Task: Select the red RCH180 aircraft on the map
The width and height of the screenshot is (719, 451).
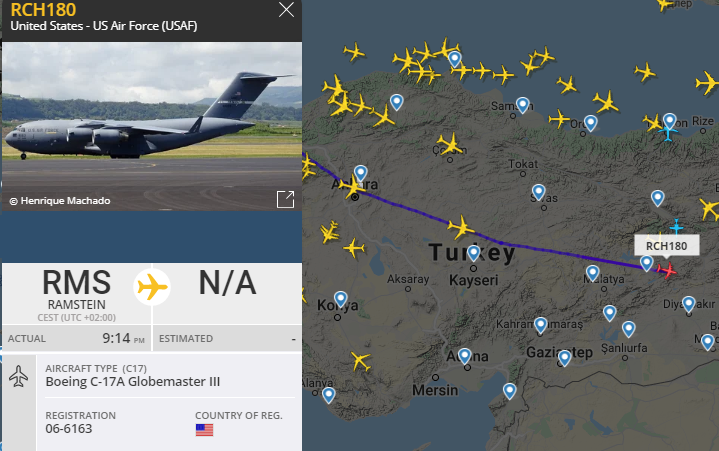Action: pyautogui.click(x=667, y=270)
